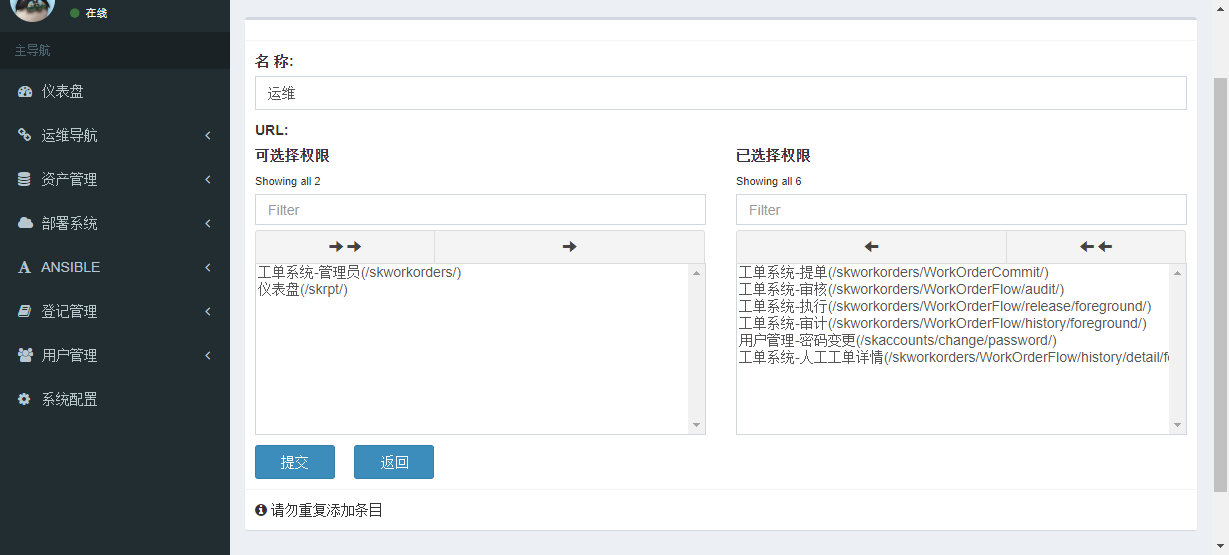Open the 运维导航 menu item
This screenshot has height=555, width=1229.
click(x=115, y=136)
